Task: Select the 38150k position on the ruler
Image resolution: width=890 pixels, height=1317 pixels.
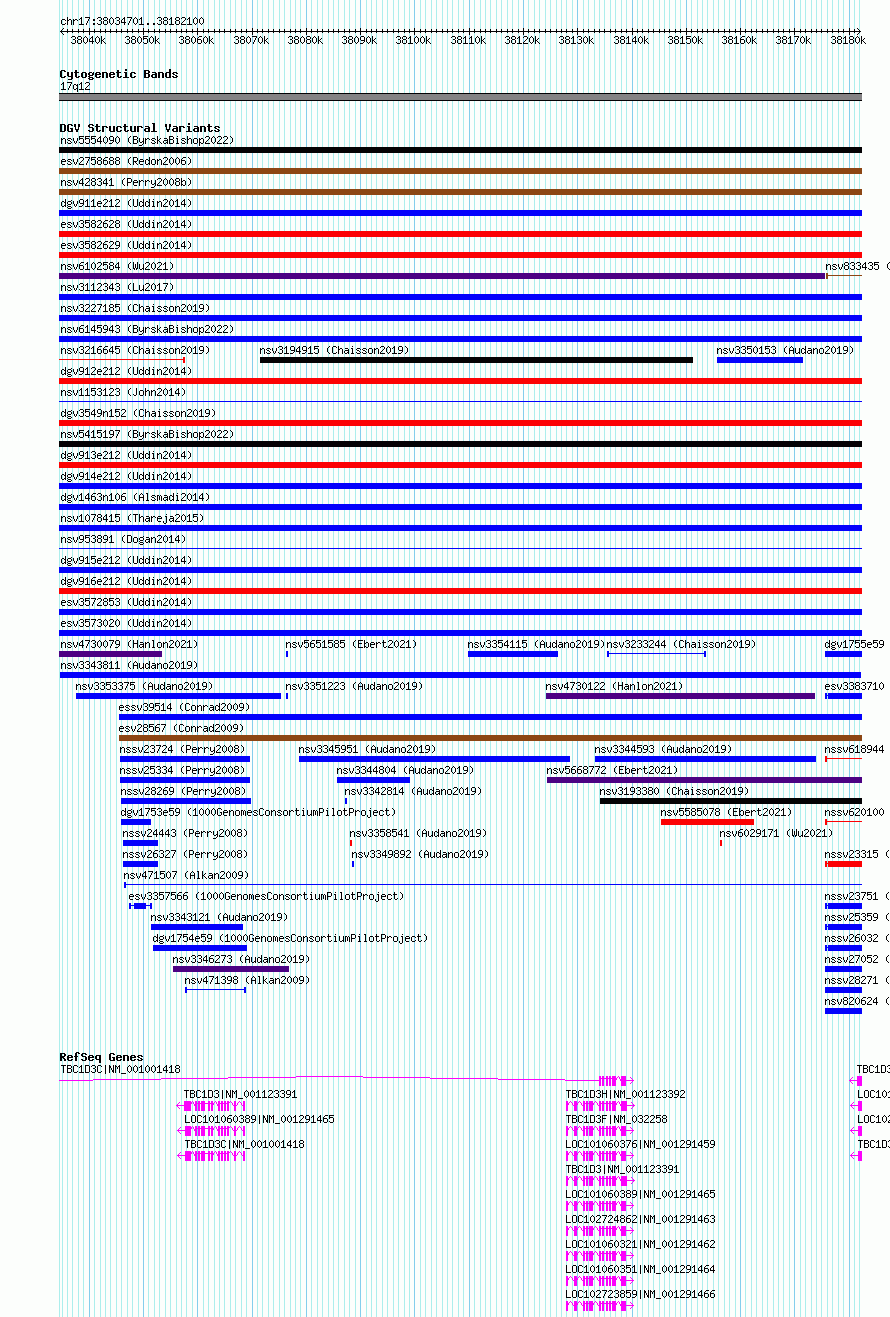Action: (685, 41)
